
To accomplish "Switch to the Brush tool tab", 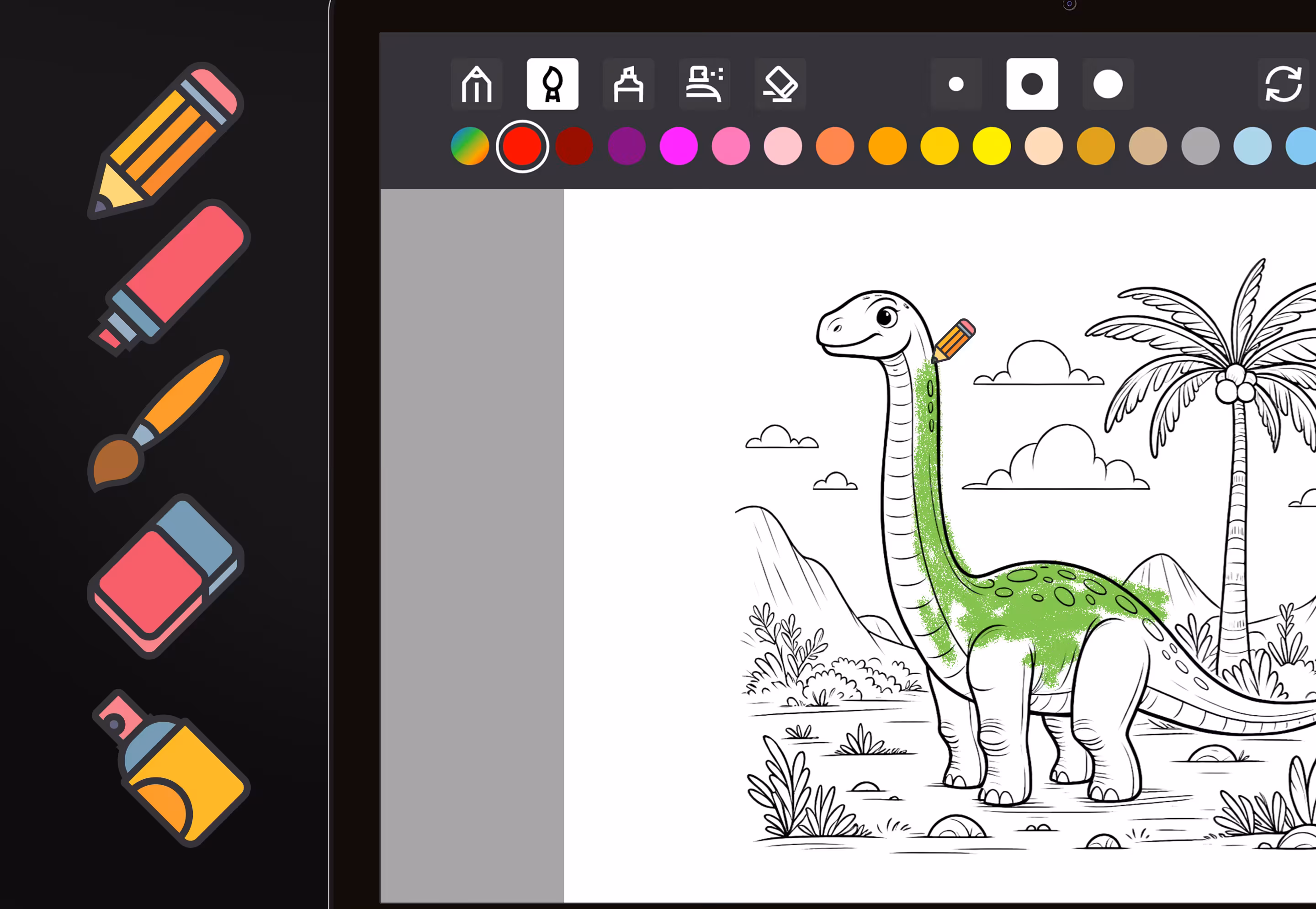I will point(552,85).
